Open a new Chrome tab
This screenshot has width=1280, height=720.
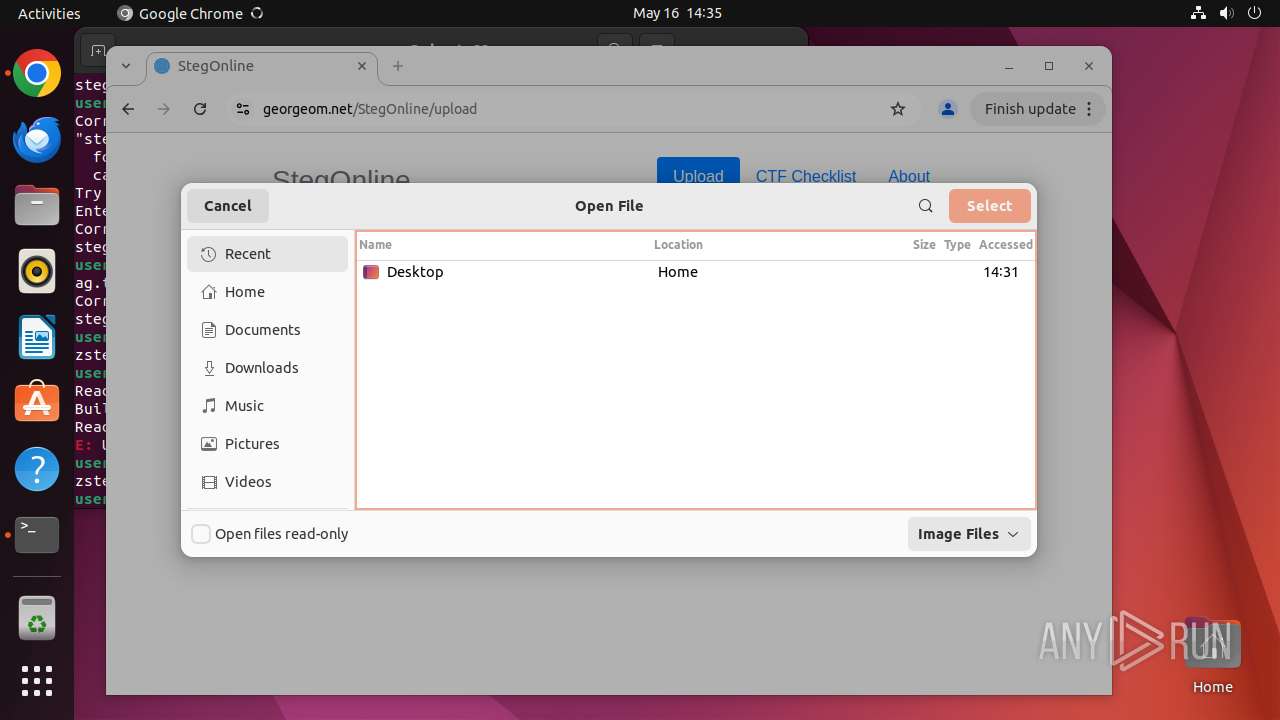pyautogui.click(x=398, y=66)
